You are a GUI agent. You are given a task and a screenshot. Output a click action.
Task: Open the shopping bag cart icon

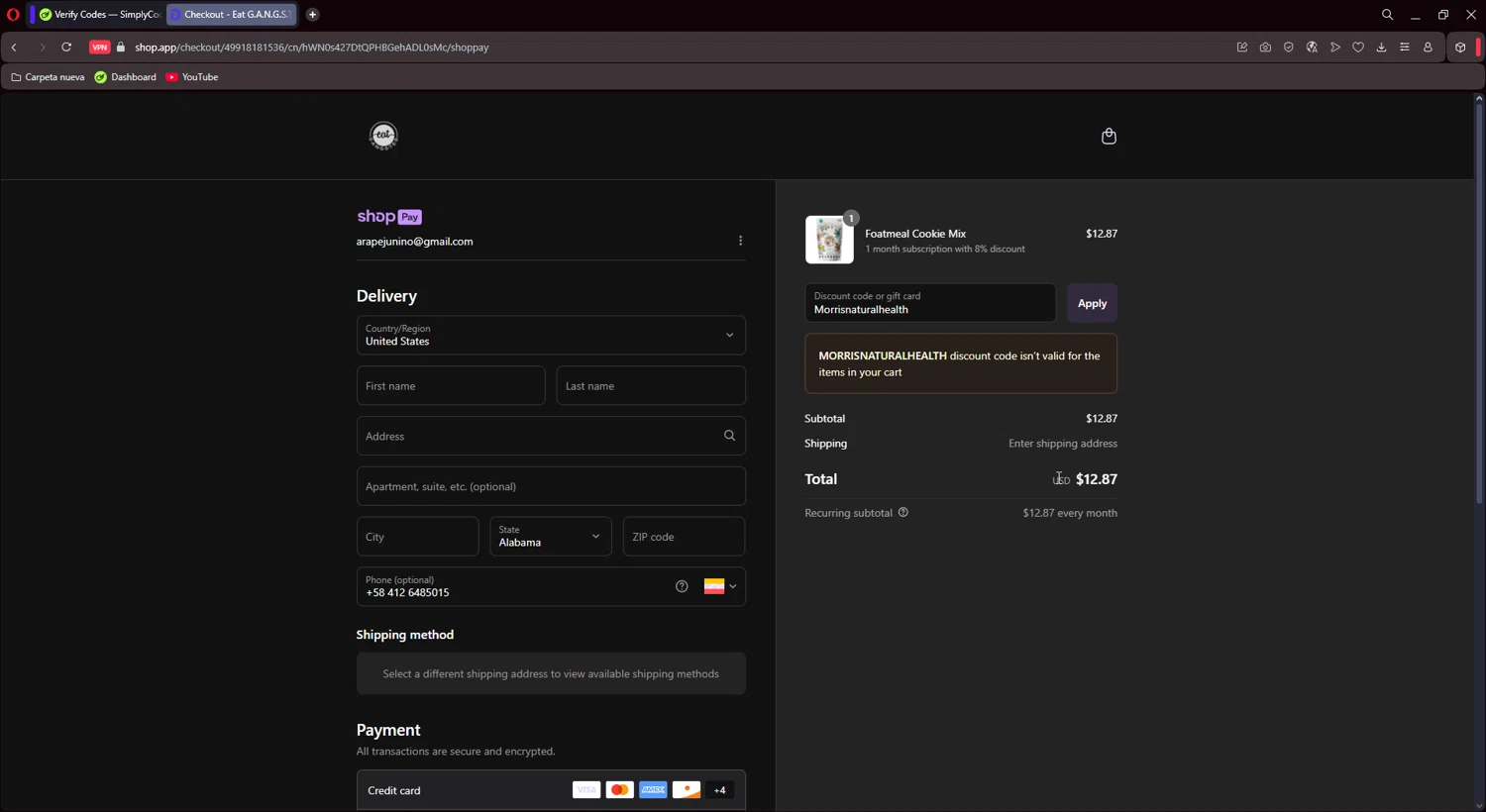[1109, 136]
